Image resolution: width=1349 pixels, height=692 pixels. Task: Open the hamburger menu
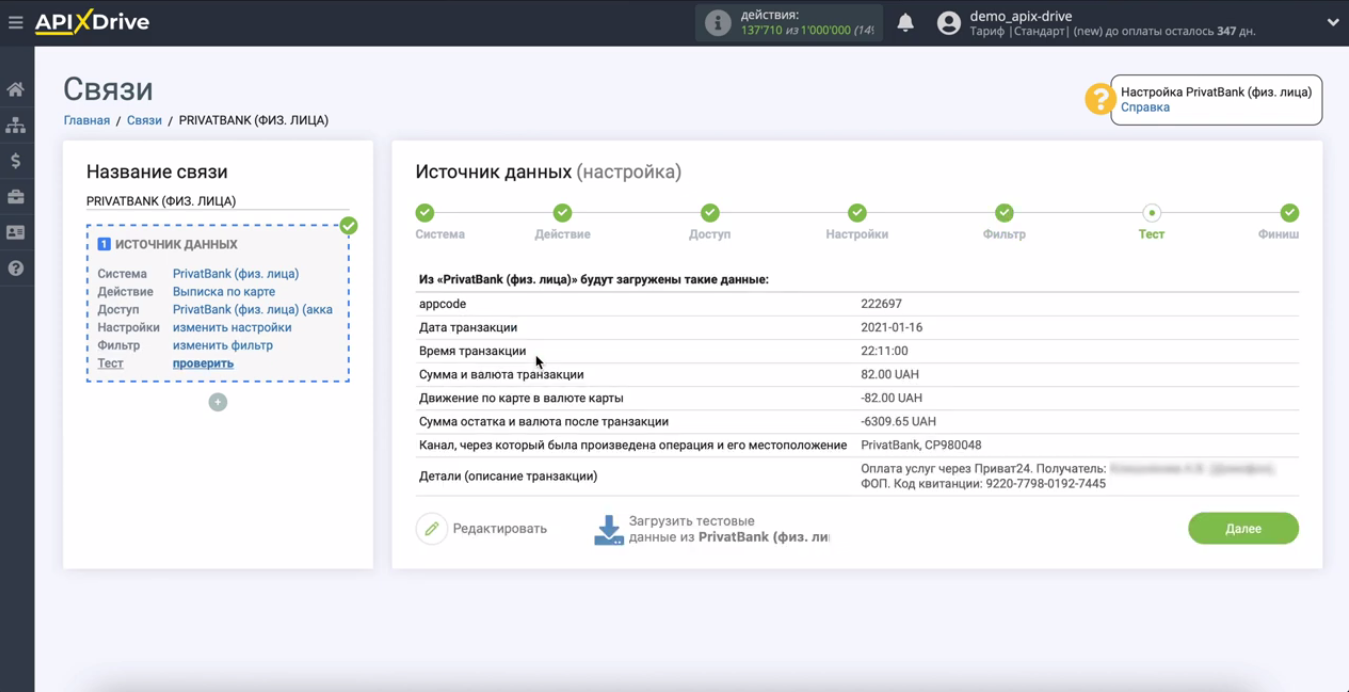[x=15, y=22]
